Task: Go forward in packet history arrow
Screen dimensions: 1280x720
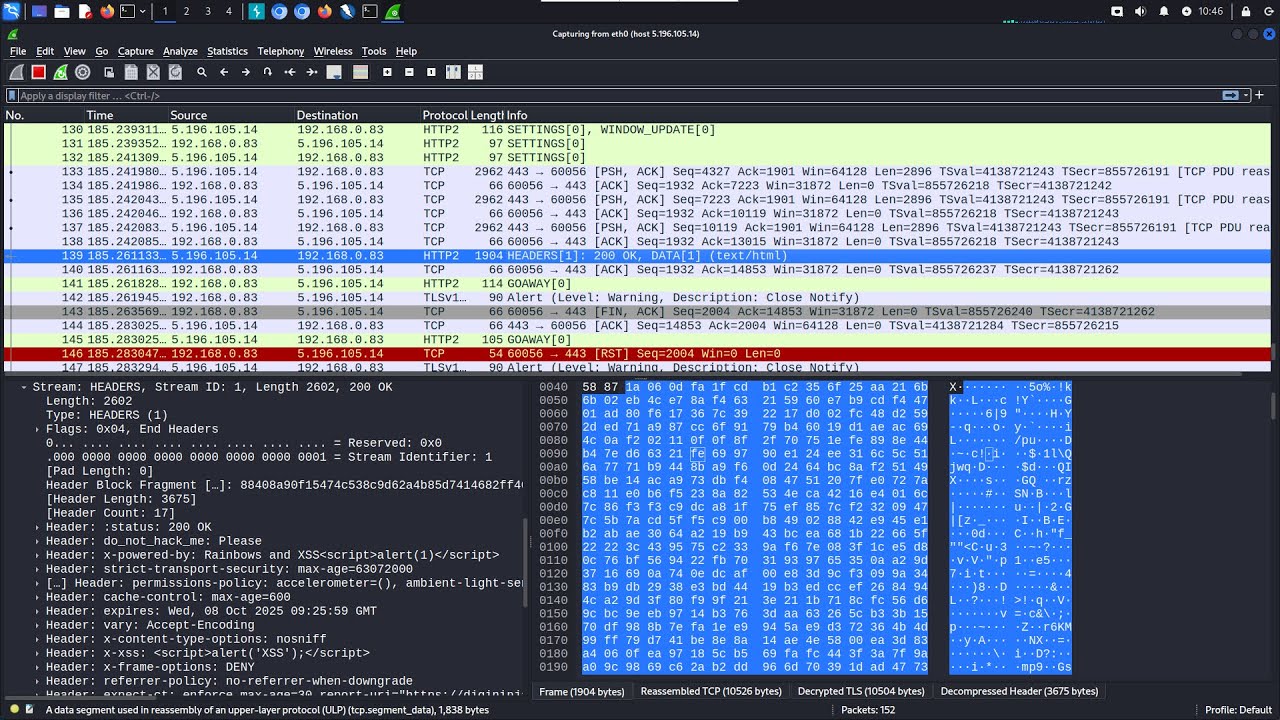Action: (x=246, y=72)
